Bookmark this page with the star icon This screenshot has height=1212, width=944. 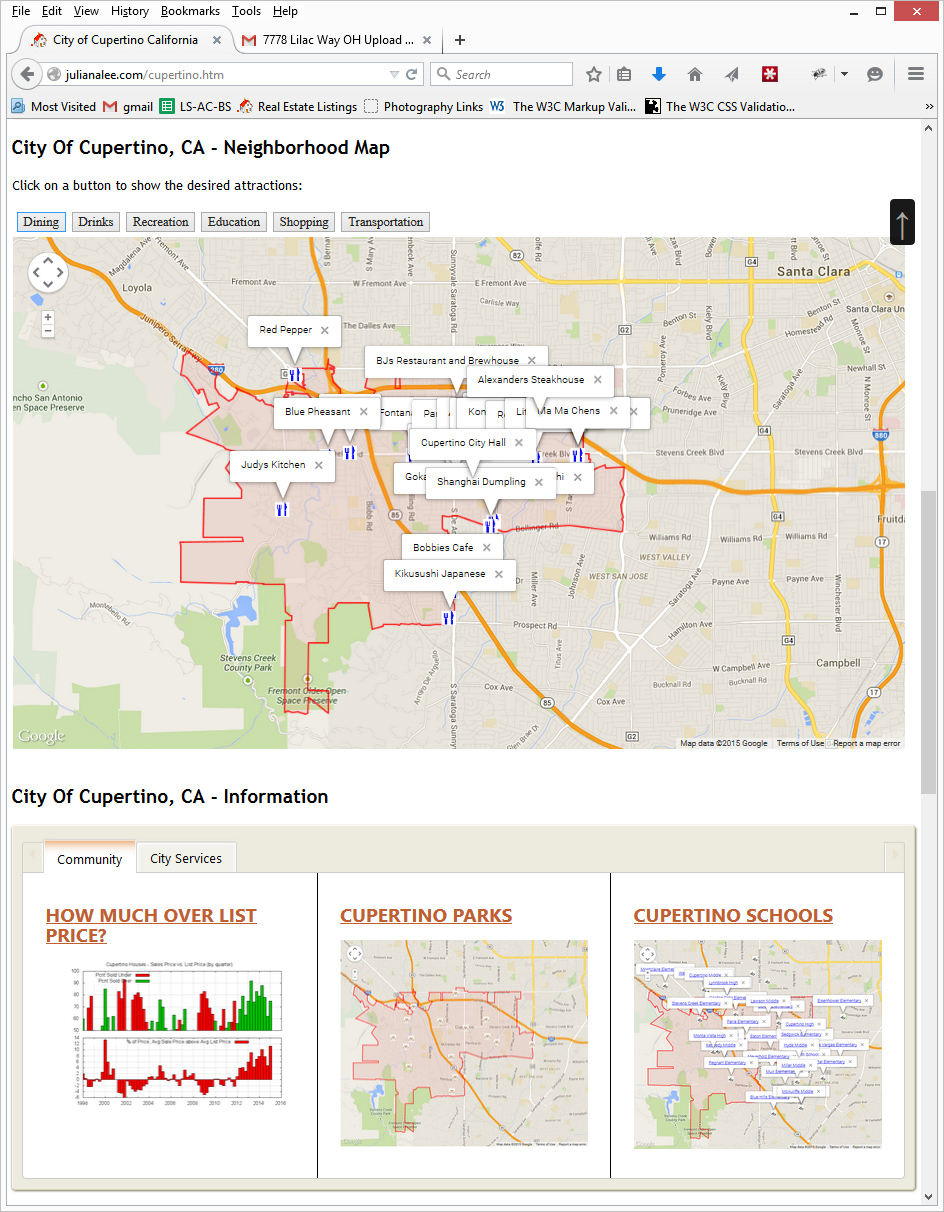pos(594,74)
